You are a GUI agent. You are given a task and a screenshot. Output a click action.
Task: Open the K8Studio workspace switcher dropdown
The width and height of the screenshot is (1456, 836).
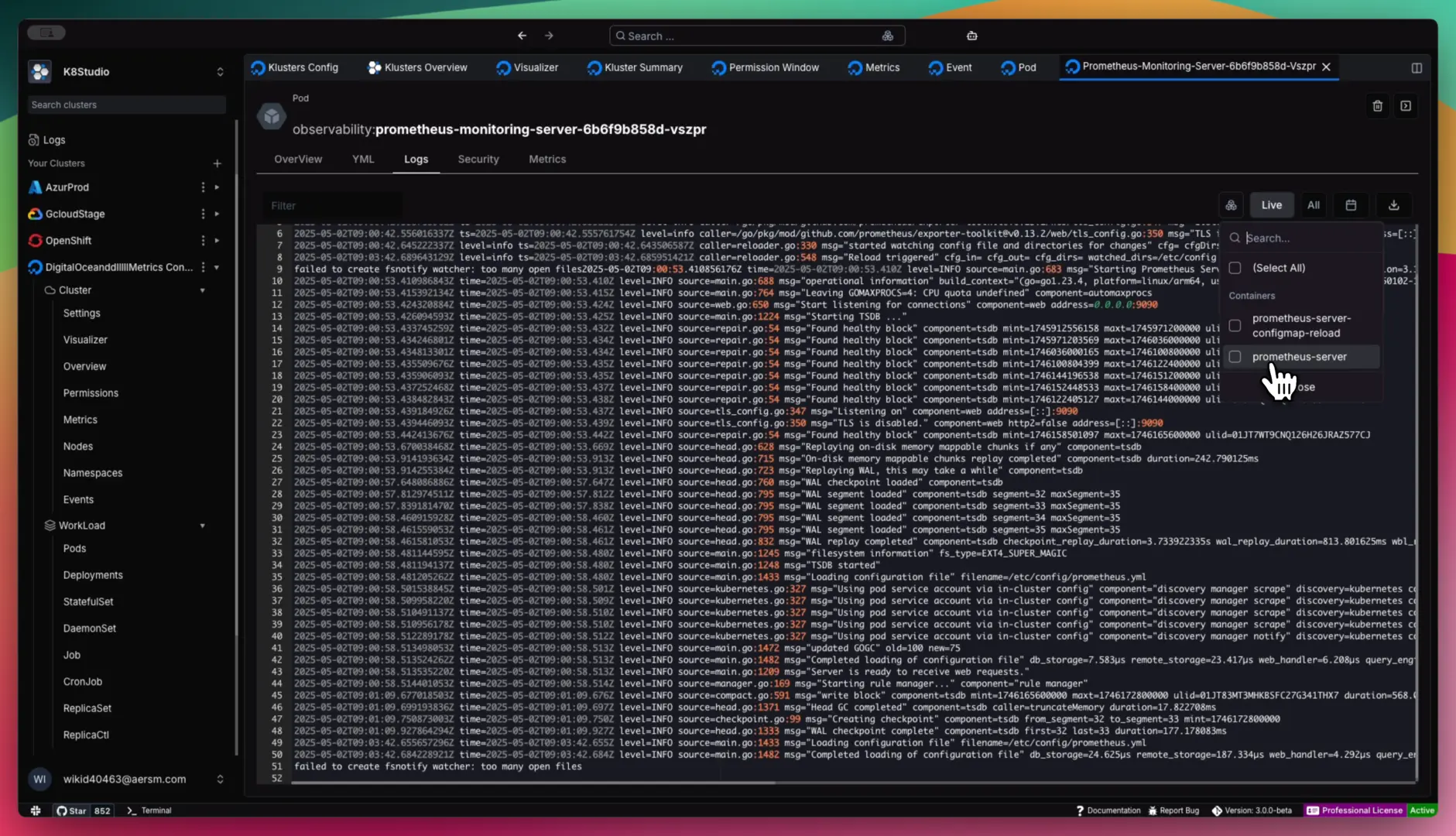pyautogui.click(x=220, y=71)
